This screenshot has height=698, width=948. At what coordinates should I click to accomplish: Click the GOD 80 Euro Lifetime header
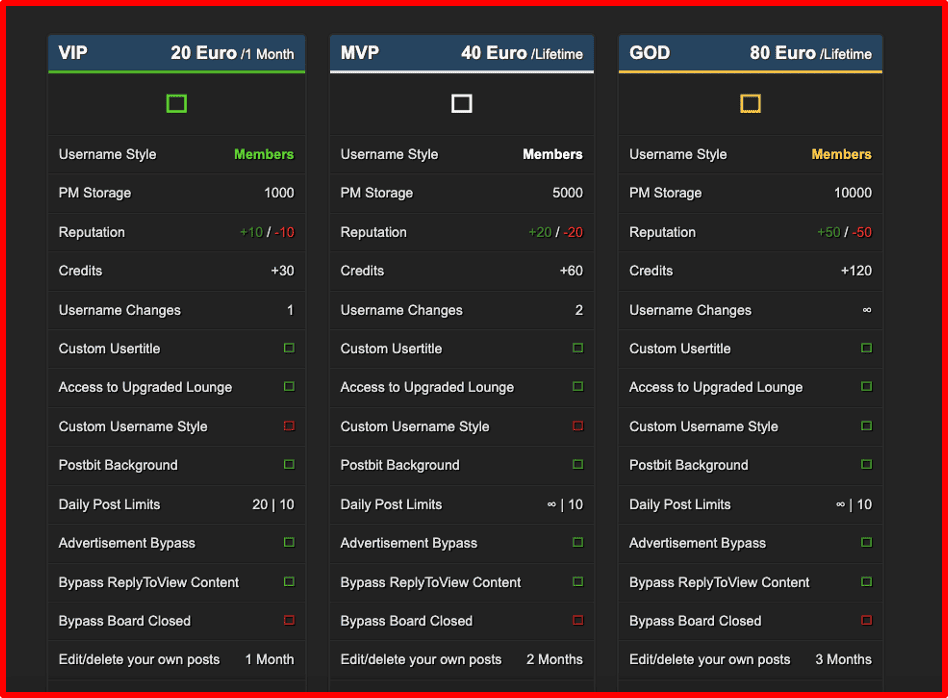(x=750, y=53)
